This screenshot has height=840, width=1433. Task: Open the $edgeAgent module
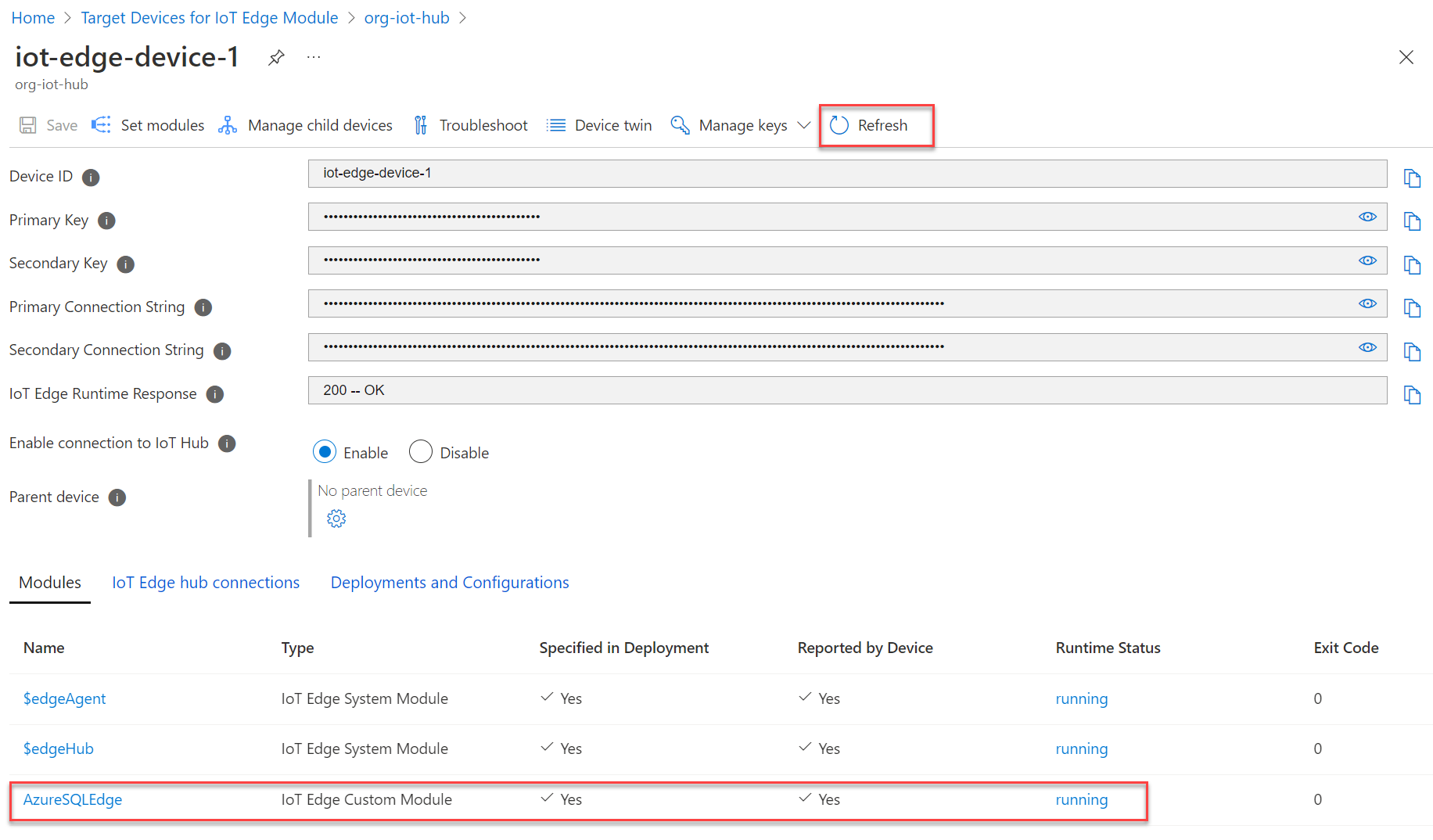pyautogui.click(x=64, y=698)
